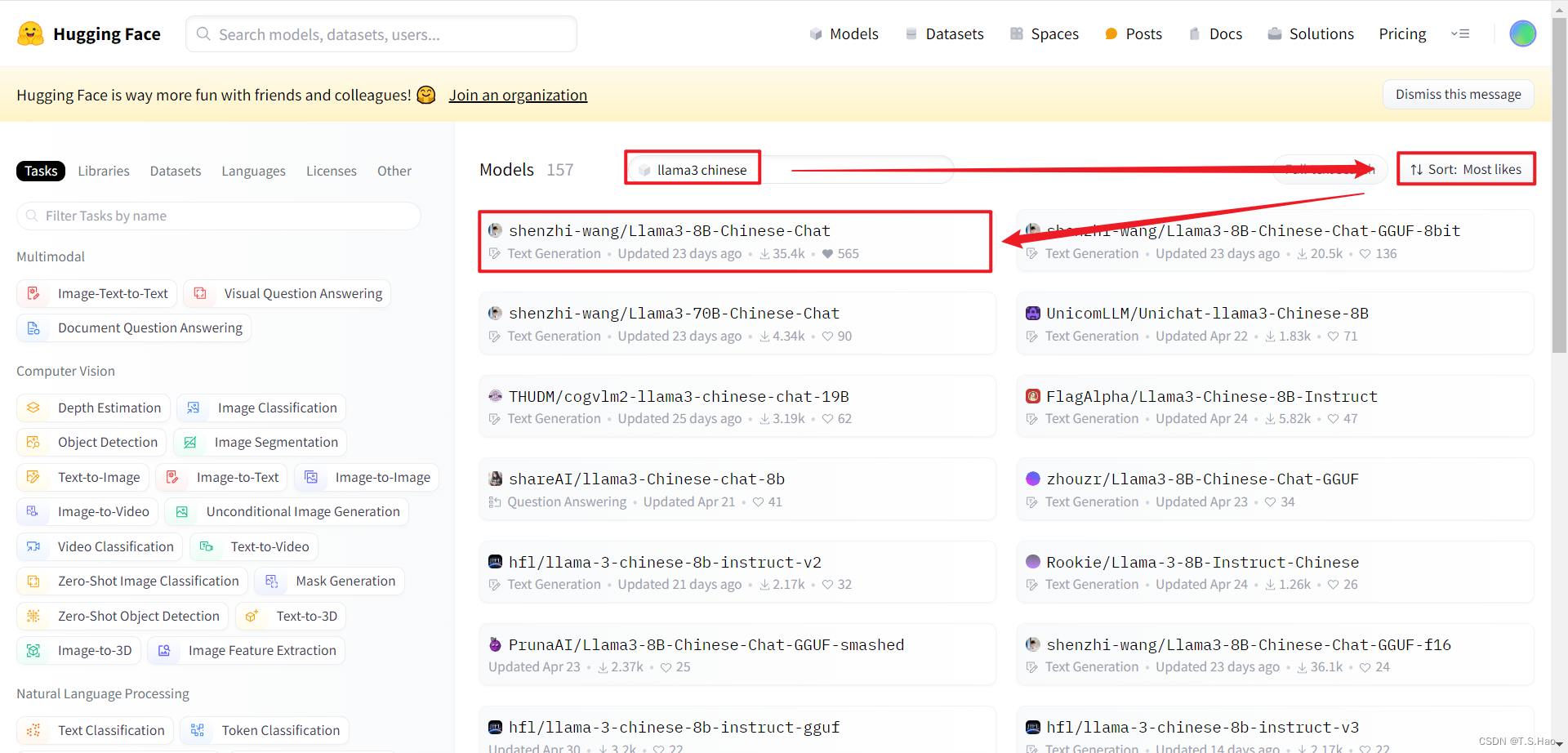Click Dismiss this message button
This screenshot has width=1568, height=753.
click(1459, 94)
